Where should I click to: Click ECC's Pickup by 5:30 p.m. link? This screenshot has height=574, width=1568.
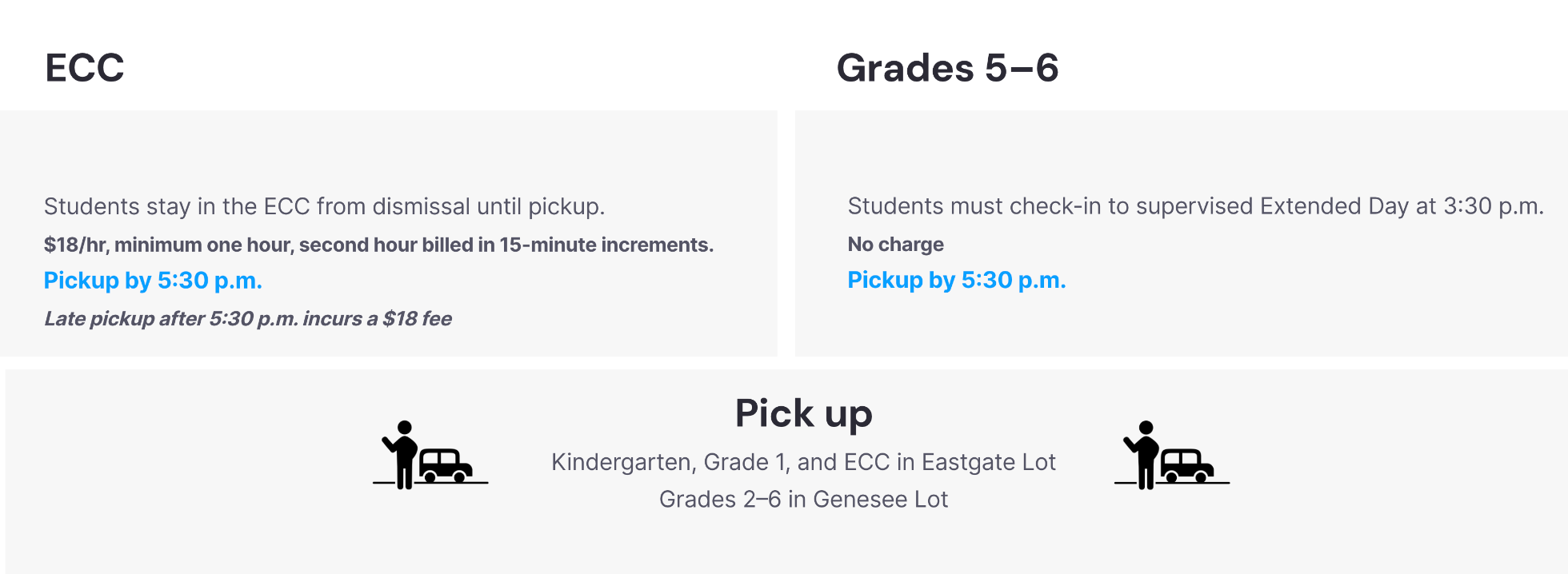pyautogui.click(x=153, y=281)
